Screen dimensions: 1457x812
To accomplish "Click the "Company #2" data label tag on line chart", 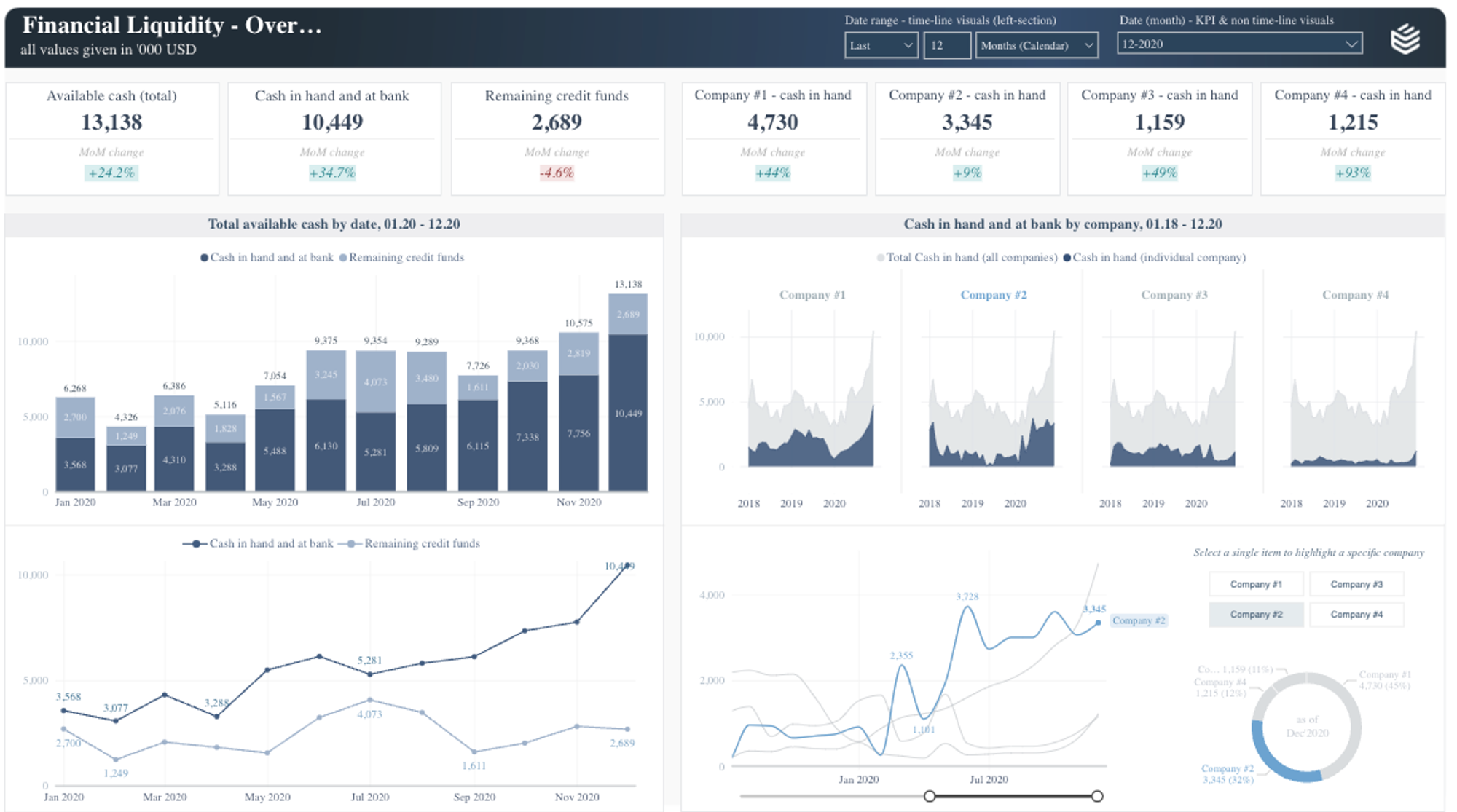I will tap(1138, 620).
